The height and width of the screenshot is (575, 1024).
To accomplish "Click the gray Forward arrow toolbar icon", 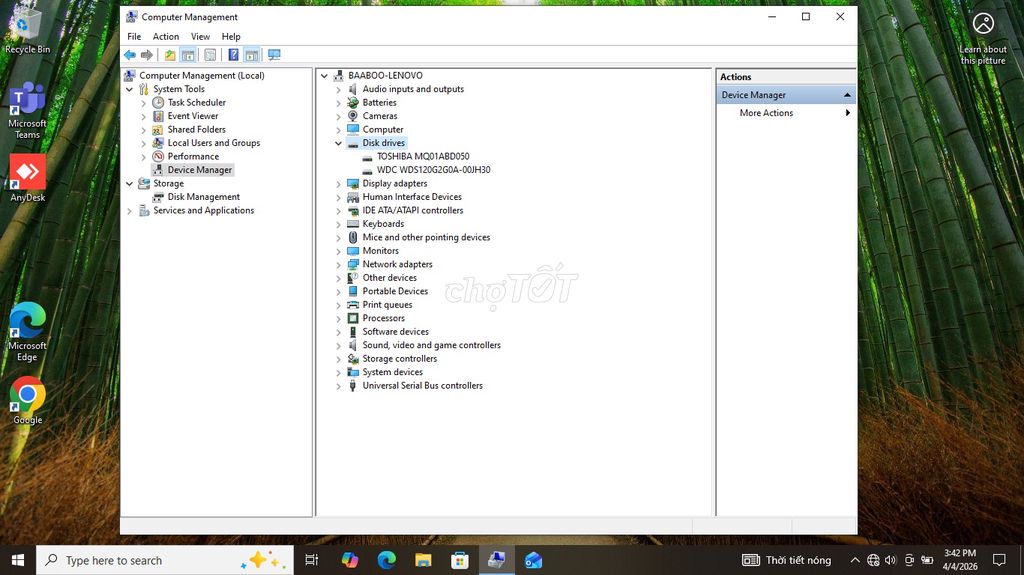I will 147,55.
